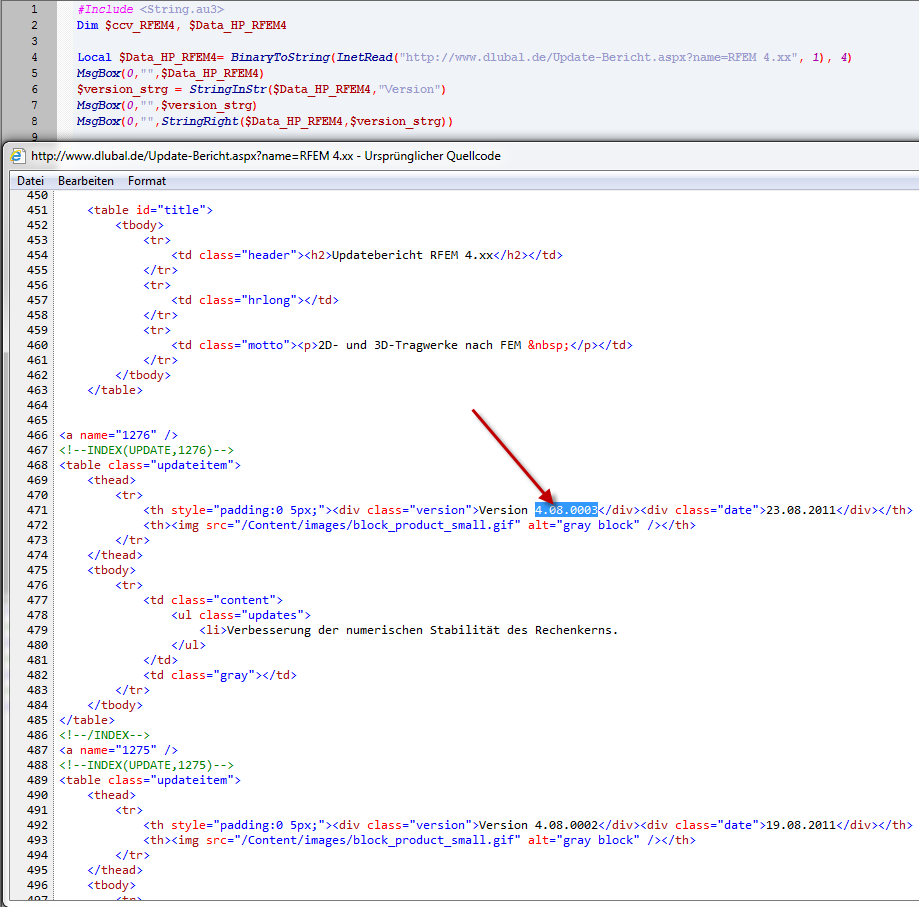Click line number 471 in the source view
The height and width of the screenshot is (907, 919).
[x=37, y=510]
